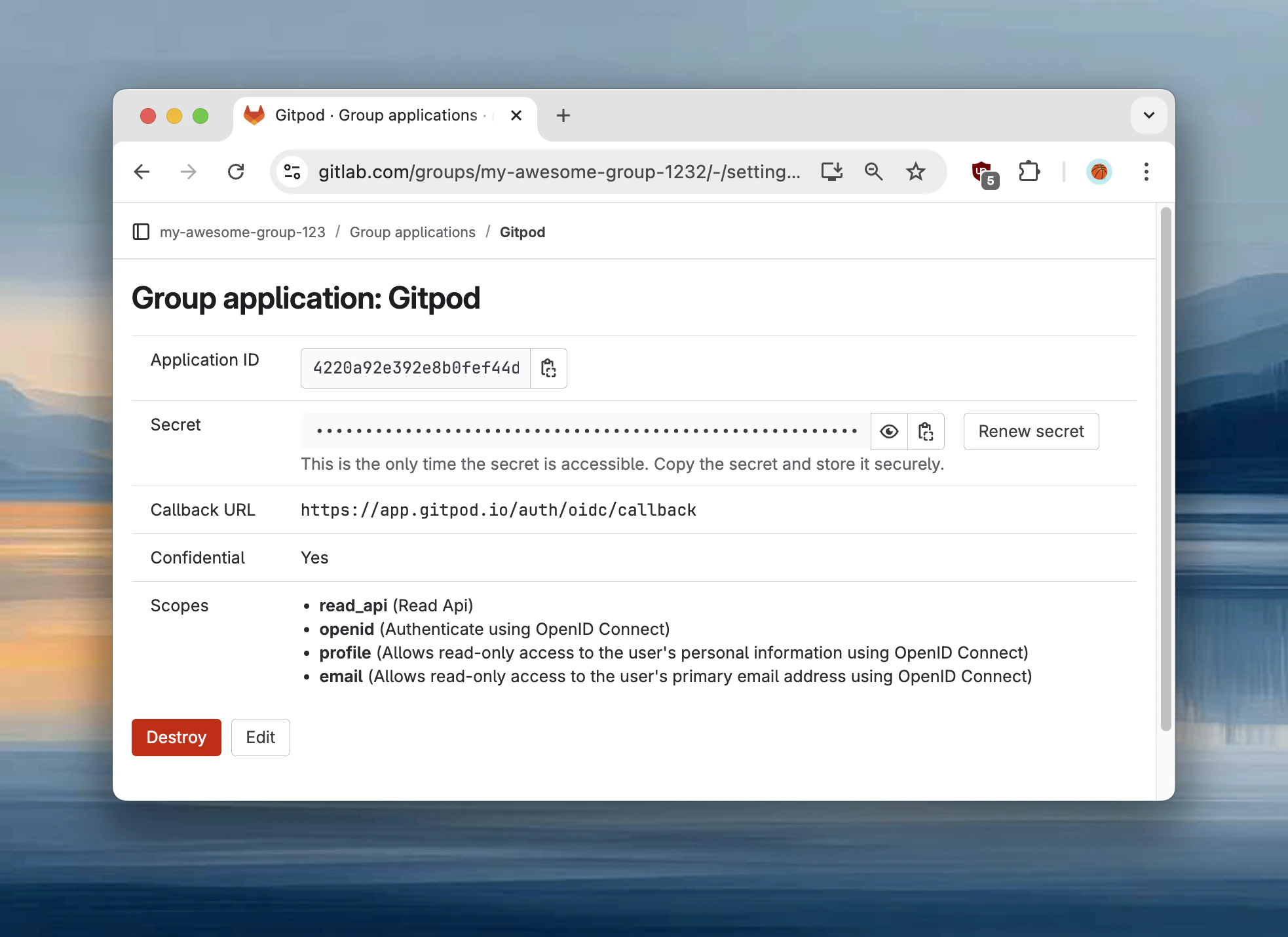Click the page vertical scrollbar

[x=1165, y=468]
